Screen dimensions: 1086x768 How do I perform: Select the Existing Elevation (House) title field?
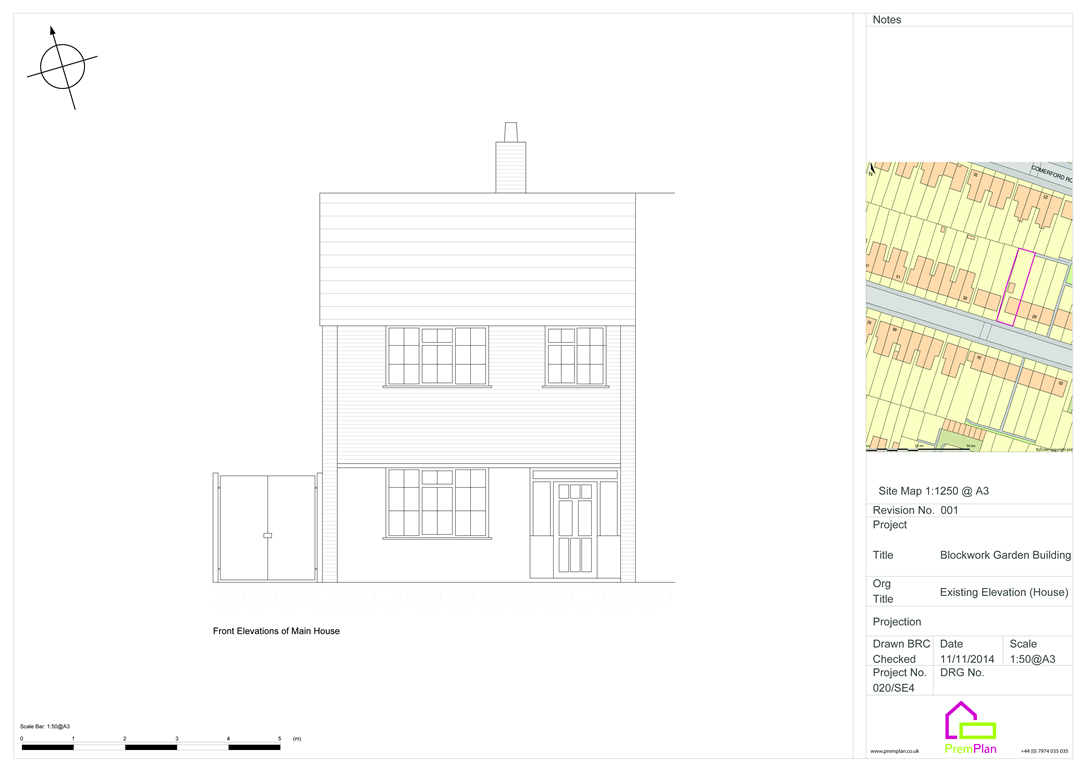pos(1002,592)
